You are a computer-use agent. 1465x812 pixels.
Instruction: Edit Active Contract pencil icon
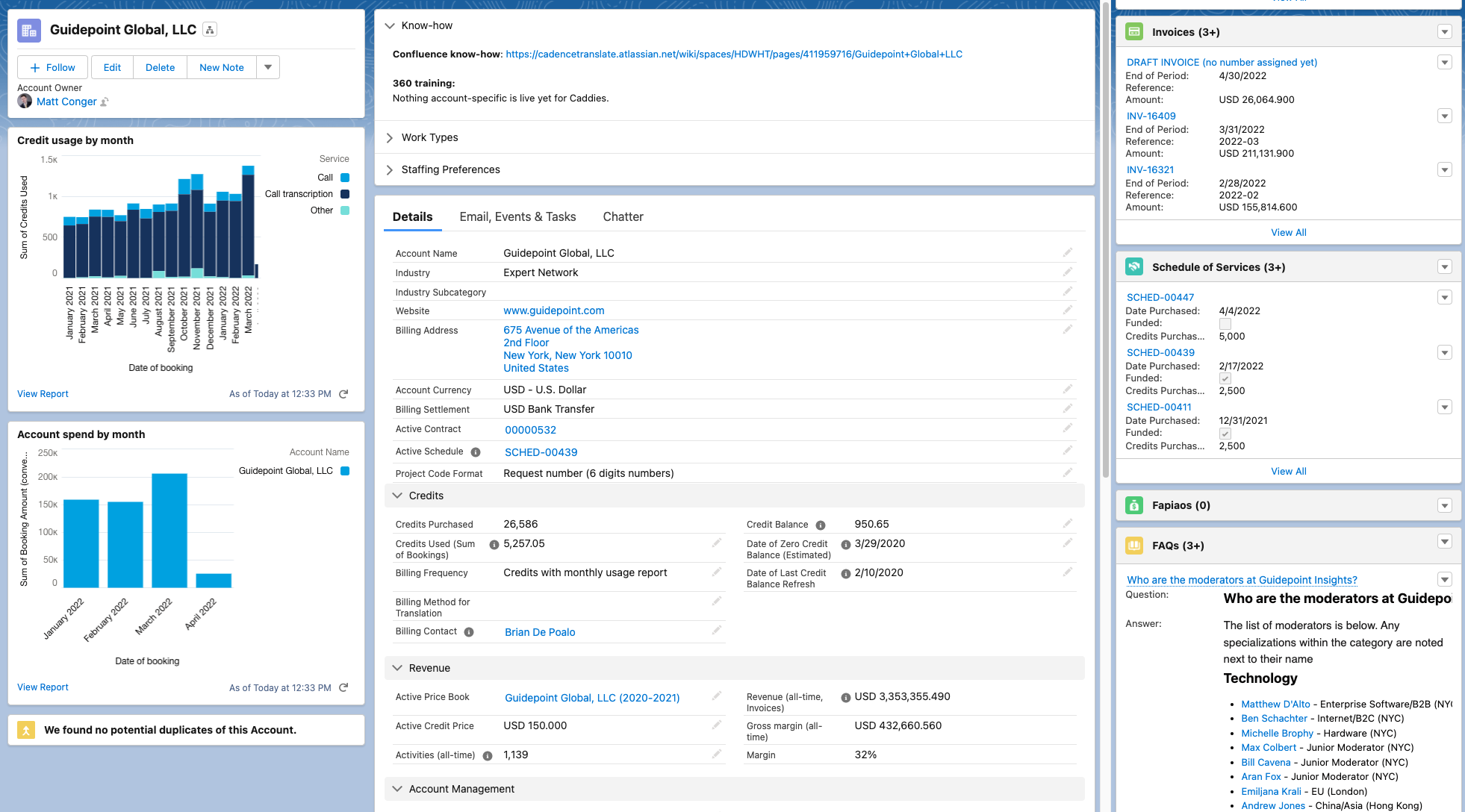click(1068, 428)
